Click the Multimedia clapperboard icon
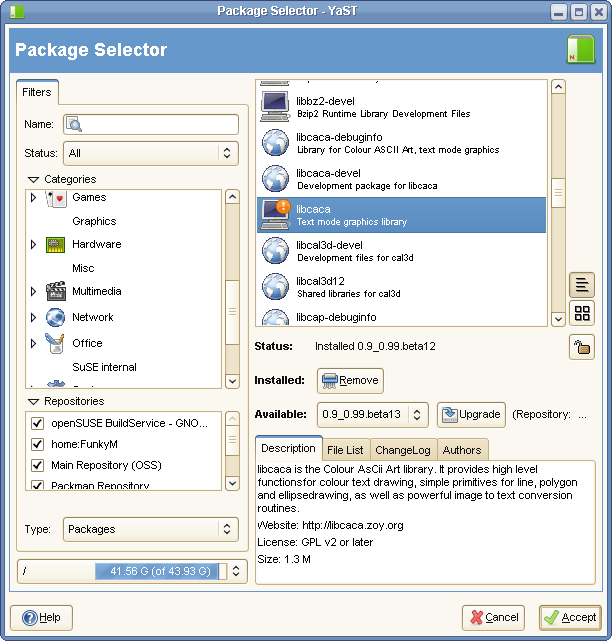Viewport: 612px width, 641px height. click(56, 291)
